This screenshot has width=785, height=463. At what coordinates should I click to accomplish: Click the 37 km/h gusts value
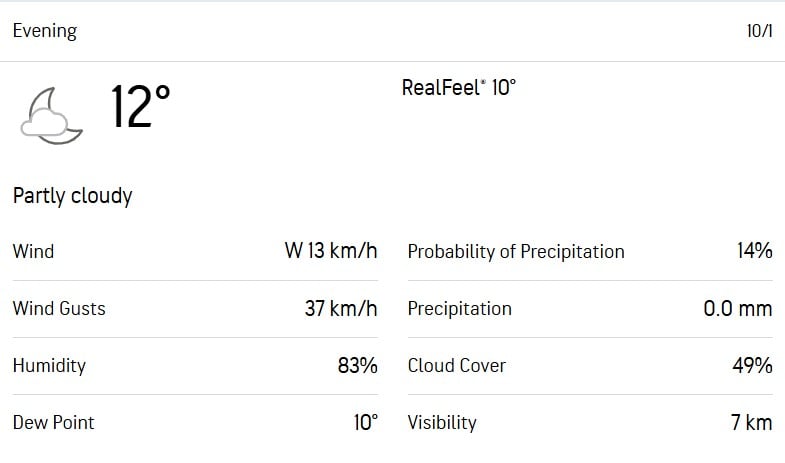[x=341, y=308]
